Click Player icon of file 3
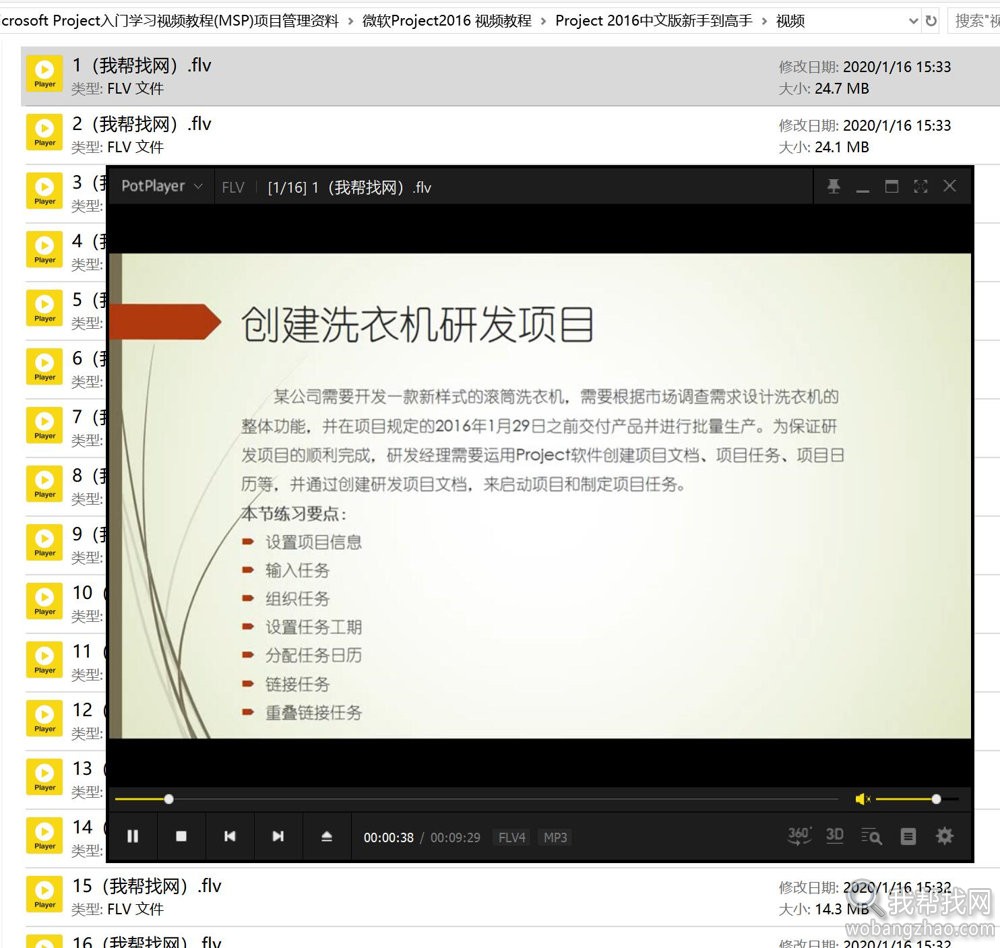Screen dimensions: 1000x948 pos(45,191)
